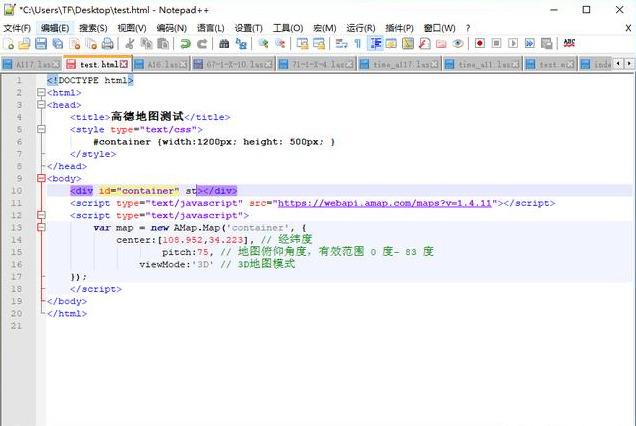
Task: Open the 搜索(S) menu
Action: pyautogui.click(x=93, y=28)
